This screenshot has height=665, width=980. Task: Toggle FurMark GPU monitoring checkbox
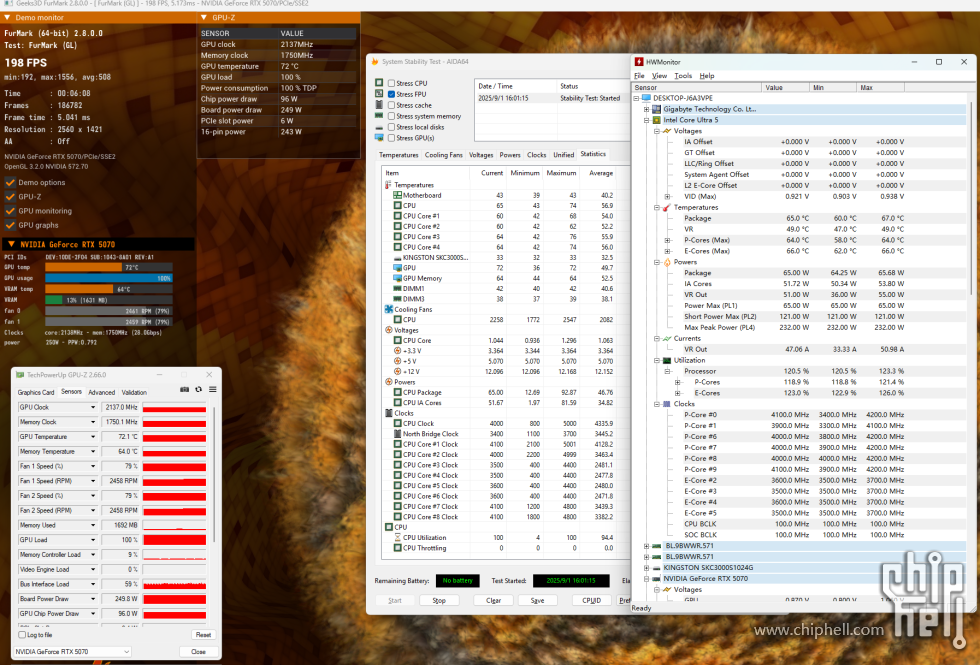pyautogui.click(x=10, y=211)
